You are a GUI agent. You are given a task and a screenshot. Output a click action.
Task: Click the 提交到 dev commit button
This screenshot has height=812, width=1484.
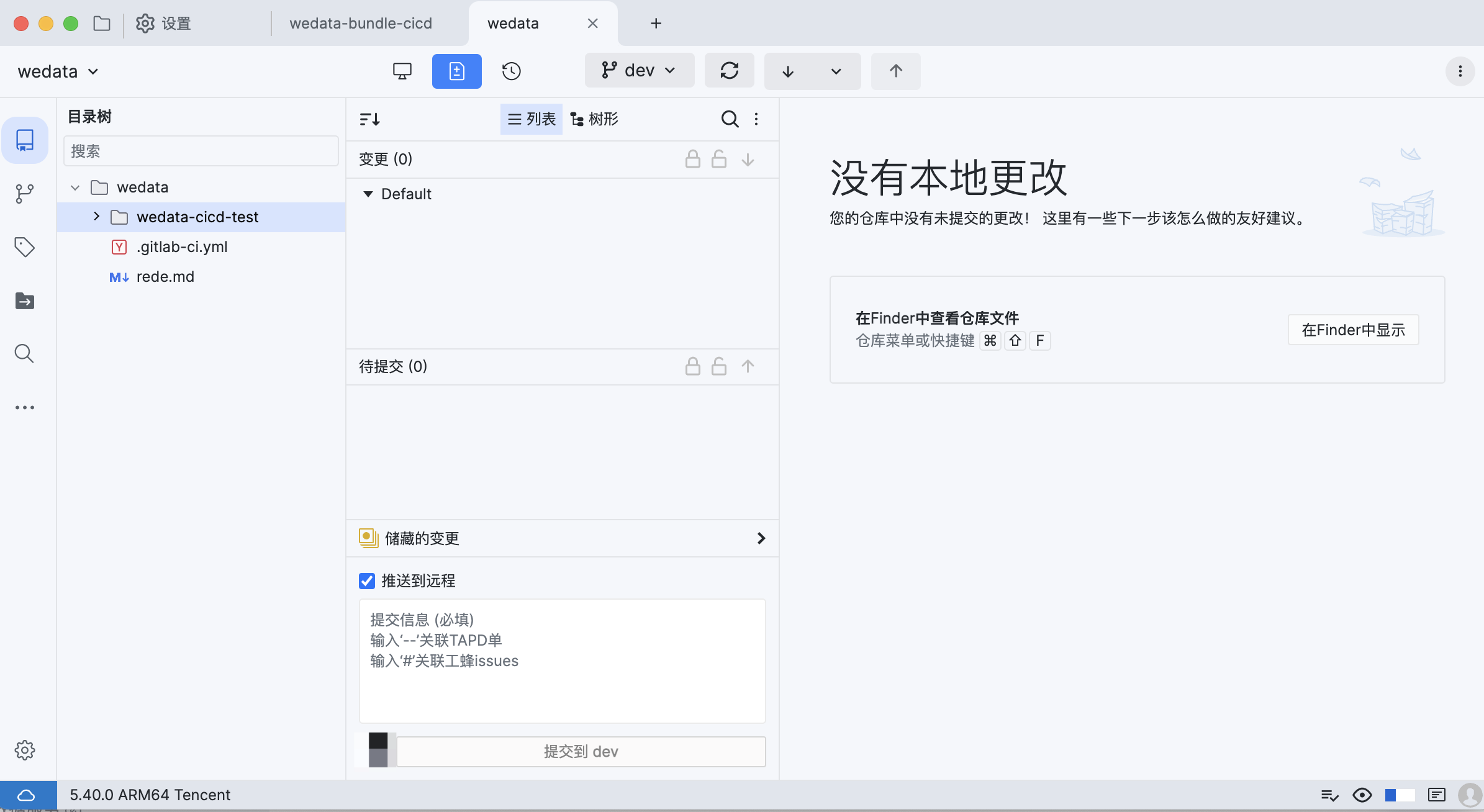(x=581, y=751)
